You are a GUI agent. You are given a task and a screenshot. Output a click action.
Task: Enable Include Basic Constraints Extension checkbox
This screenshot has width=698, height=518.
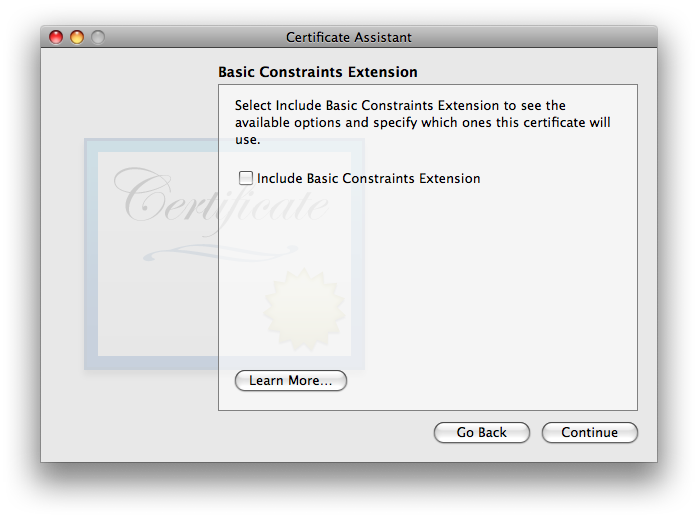246,178
